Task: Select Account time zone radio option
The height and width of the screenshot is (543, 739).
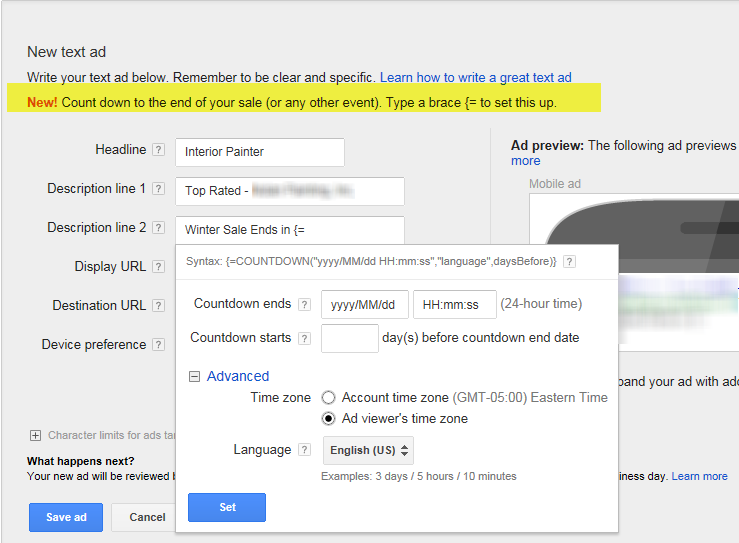Action: 328,398
